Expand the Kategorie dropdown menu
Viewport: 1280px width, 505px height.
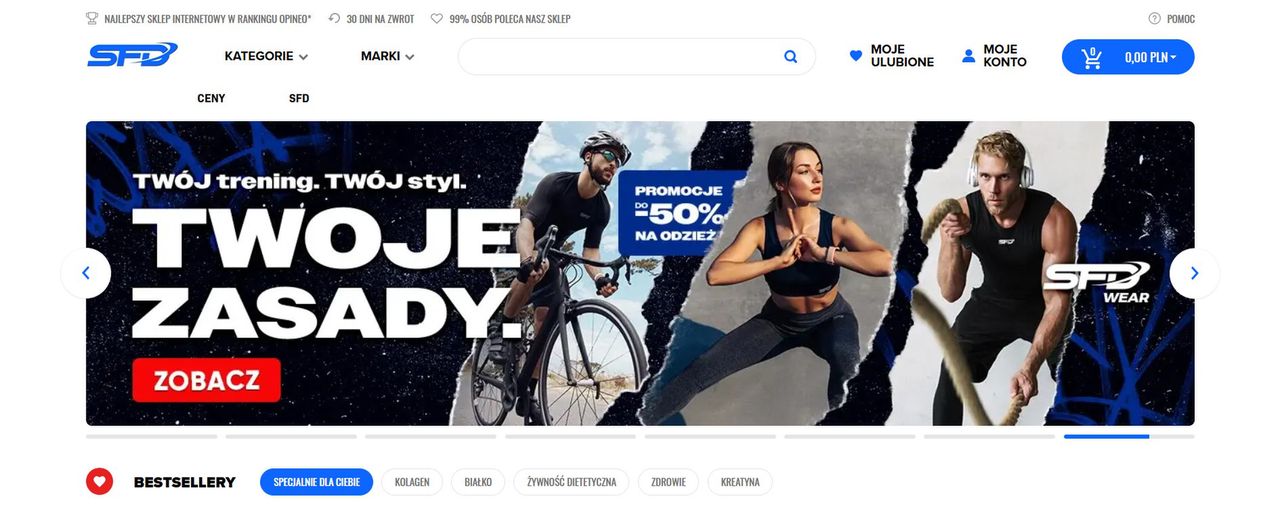(x=266, y=56)
